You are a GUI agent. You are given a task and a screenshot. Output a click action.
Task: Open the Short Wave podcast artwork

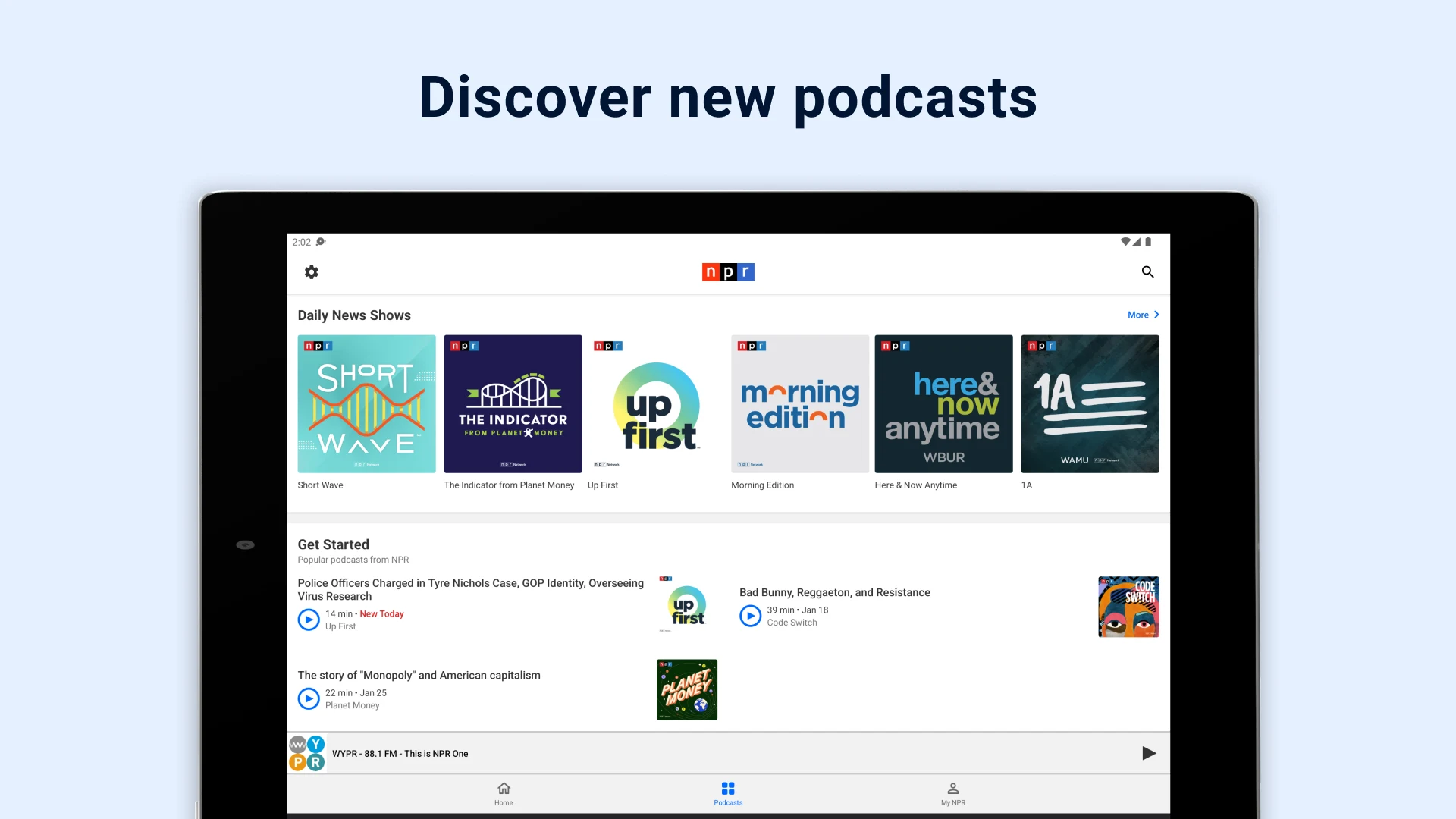[366, 404]
